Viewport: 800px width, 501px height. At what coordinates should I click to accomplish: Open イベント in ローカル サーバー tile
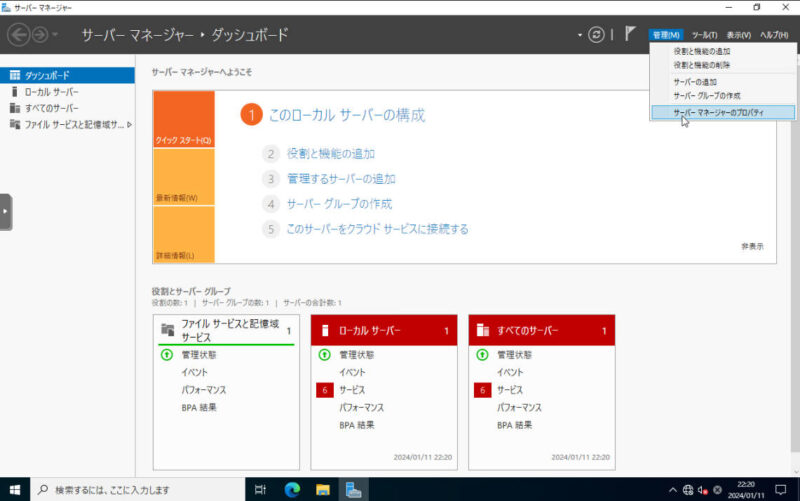click(352, 372)
